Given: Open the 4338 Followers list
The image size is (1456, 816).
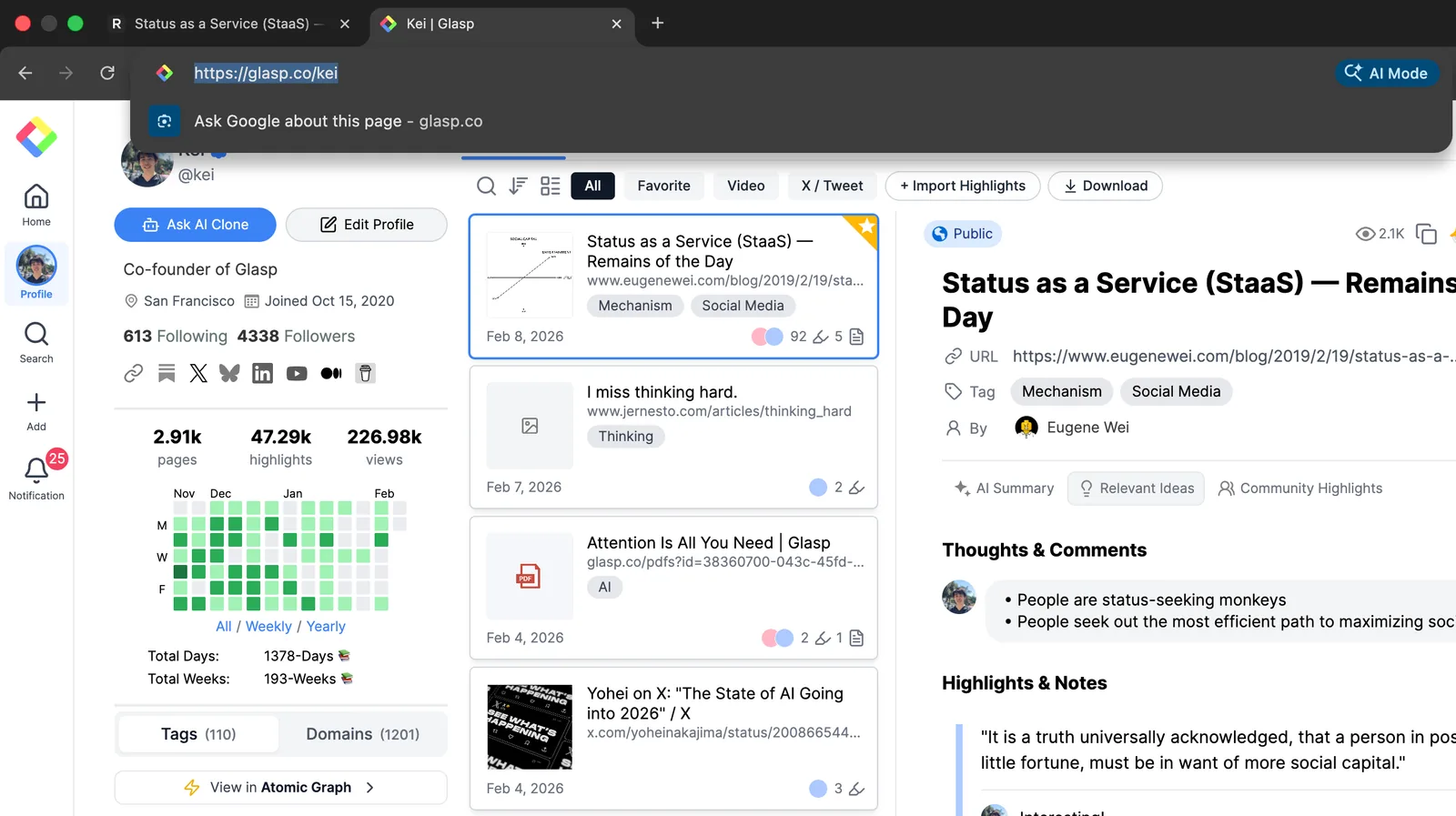Looking at the screenshot, I should 296,336.
